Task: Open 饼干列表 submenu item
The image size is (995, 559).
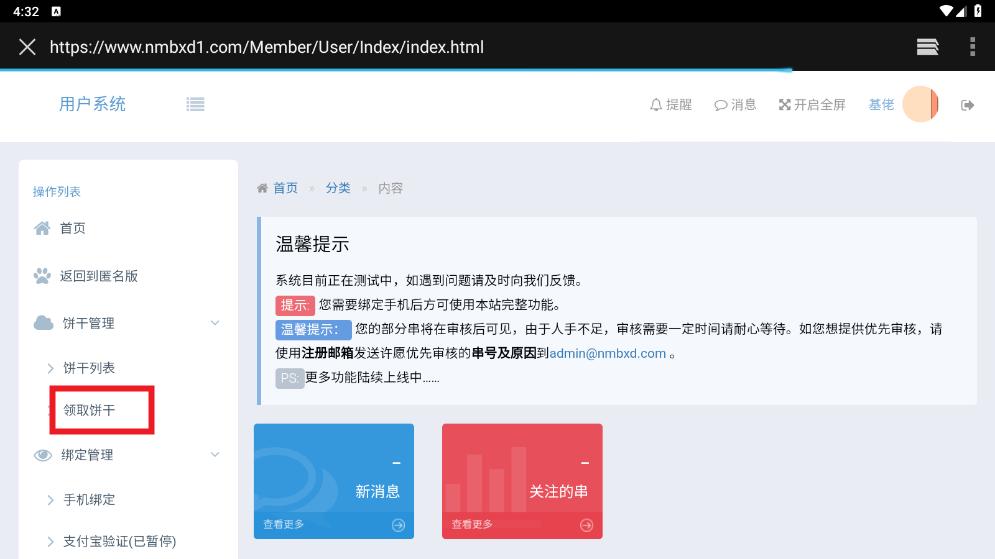Action: pos(89,368)
